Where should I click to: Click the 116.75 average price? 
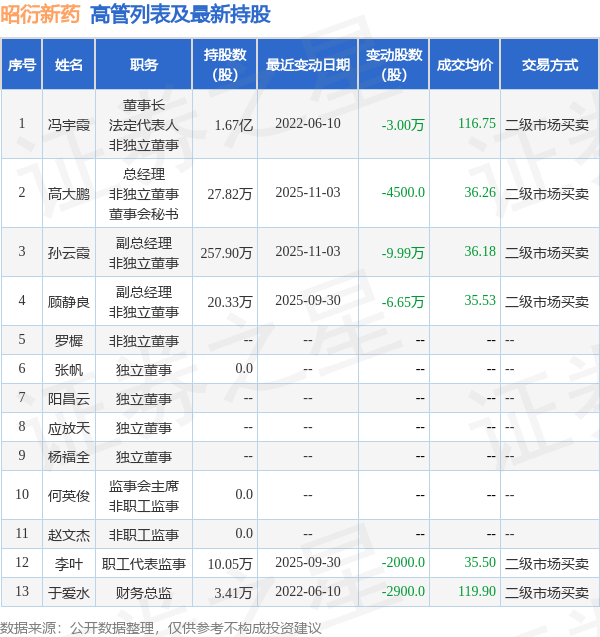coord(477,123)
